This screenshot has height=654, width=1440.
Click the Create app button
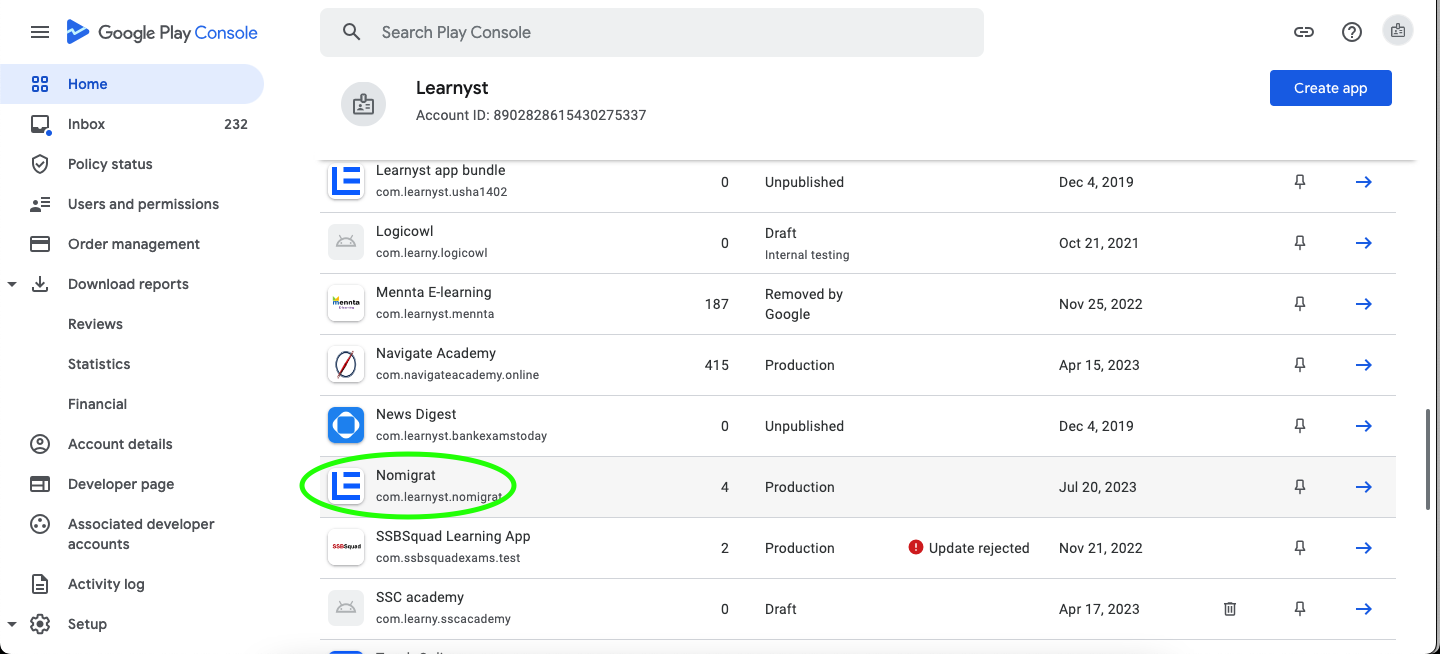[x=1330, y=88]
